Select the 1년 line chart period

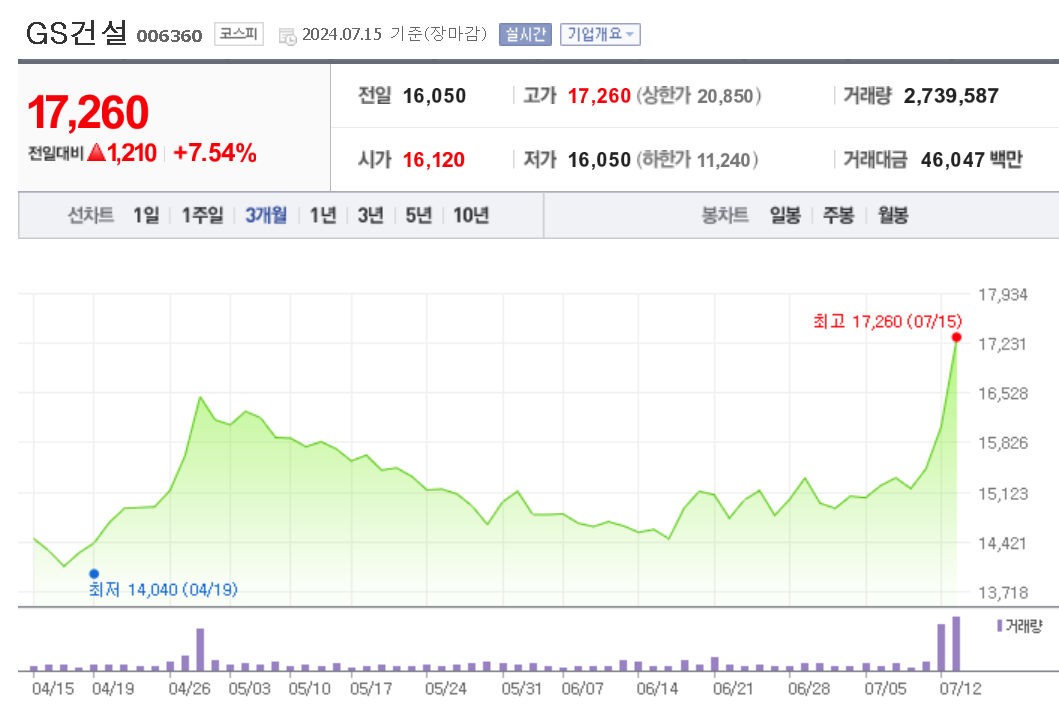pos(323,215)
